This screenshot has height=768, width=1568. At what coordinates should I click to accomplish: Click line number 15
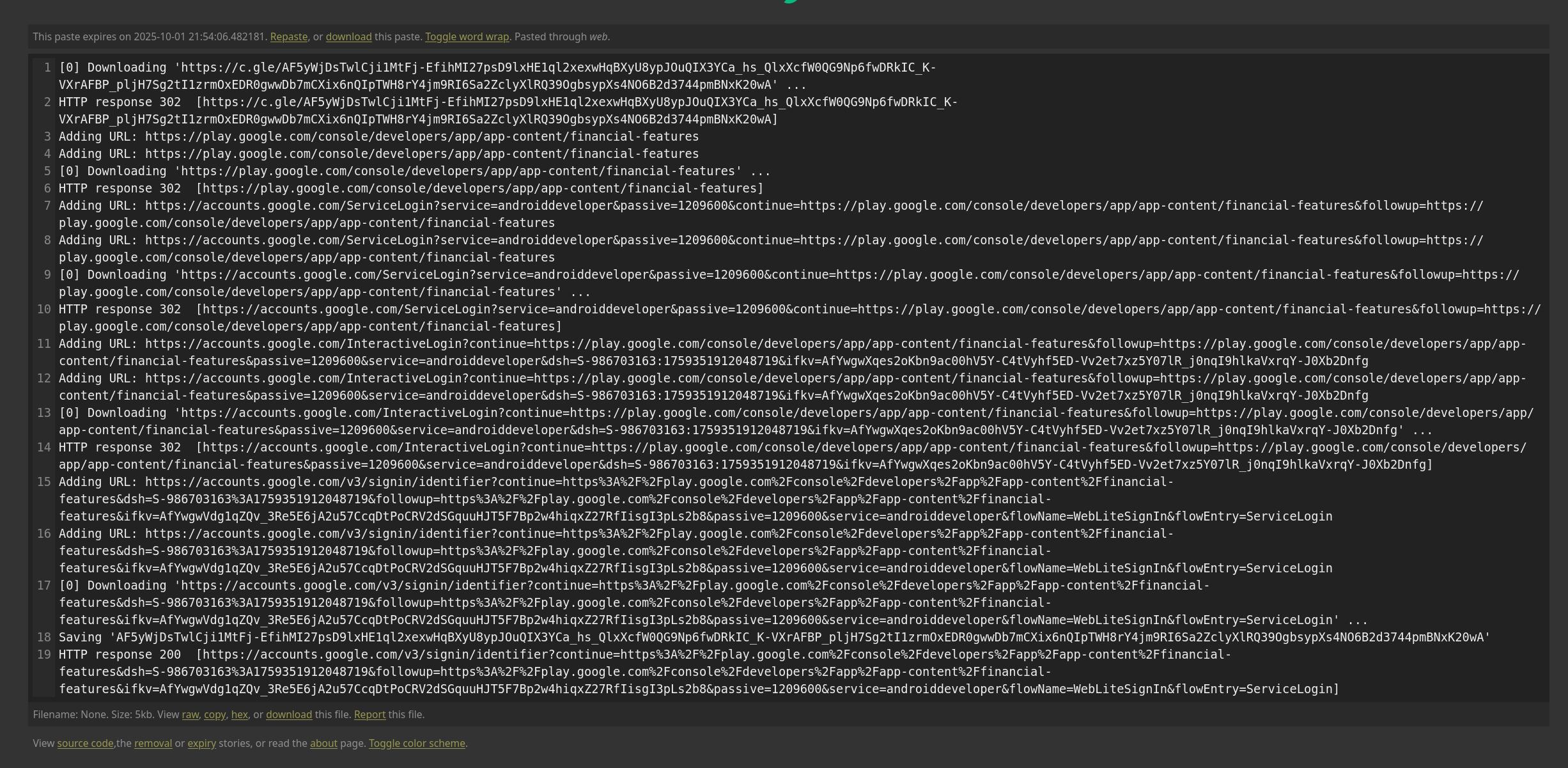(43, 482)
